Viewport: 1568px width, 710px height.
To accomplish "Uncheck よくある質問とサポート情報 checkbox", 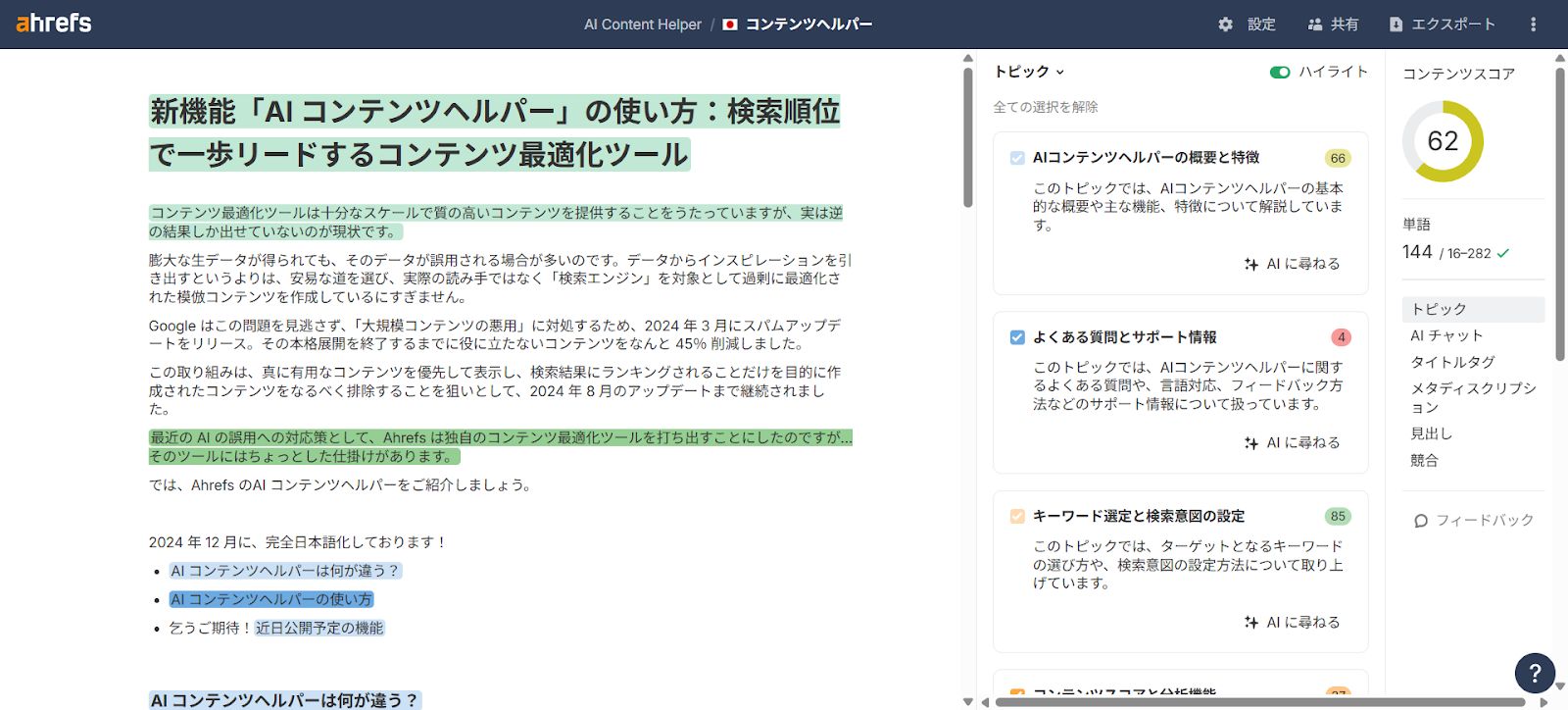I will (x=1017, y=337).
